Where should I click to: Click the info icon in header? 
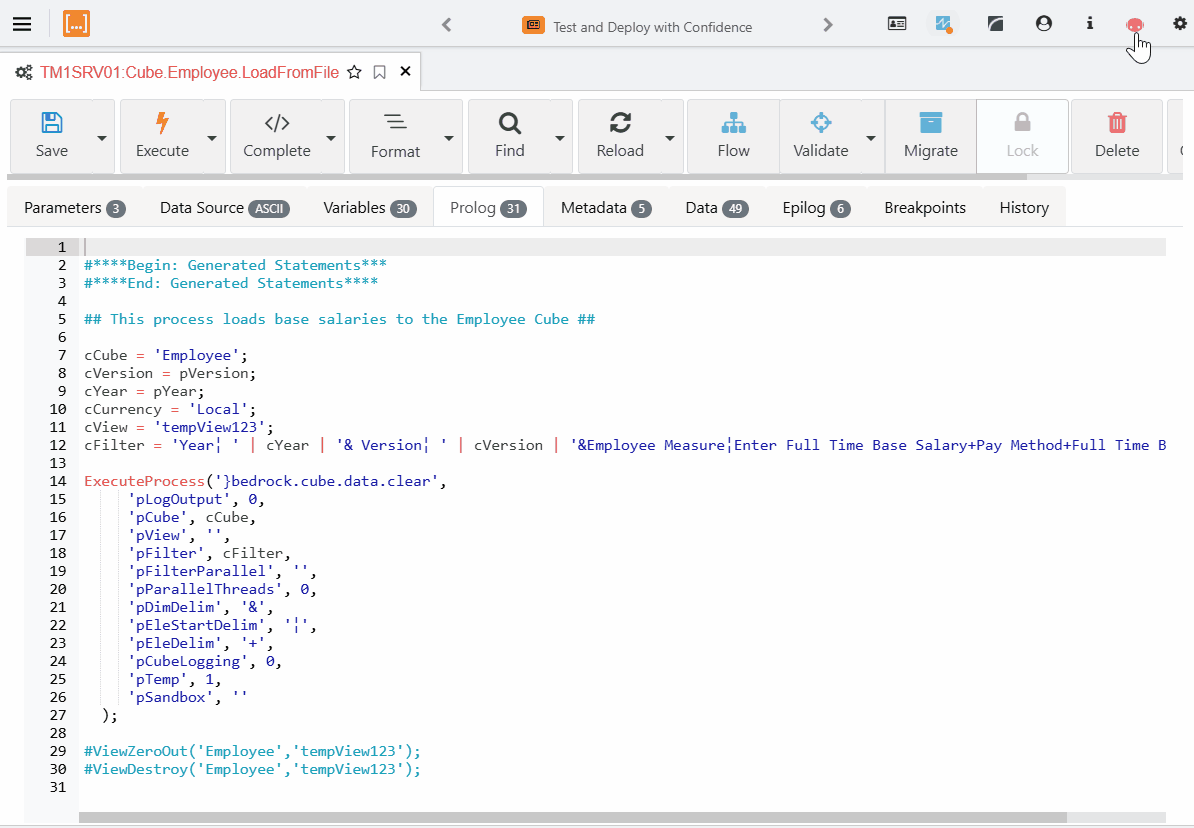[x=1090, y=24]
